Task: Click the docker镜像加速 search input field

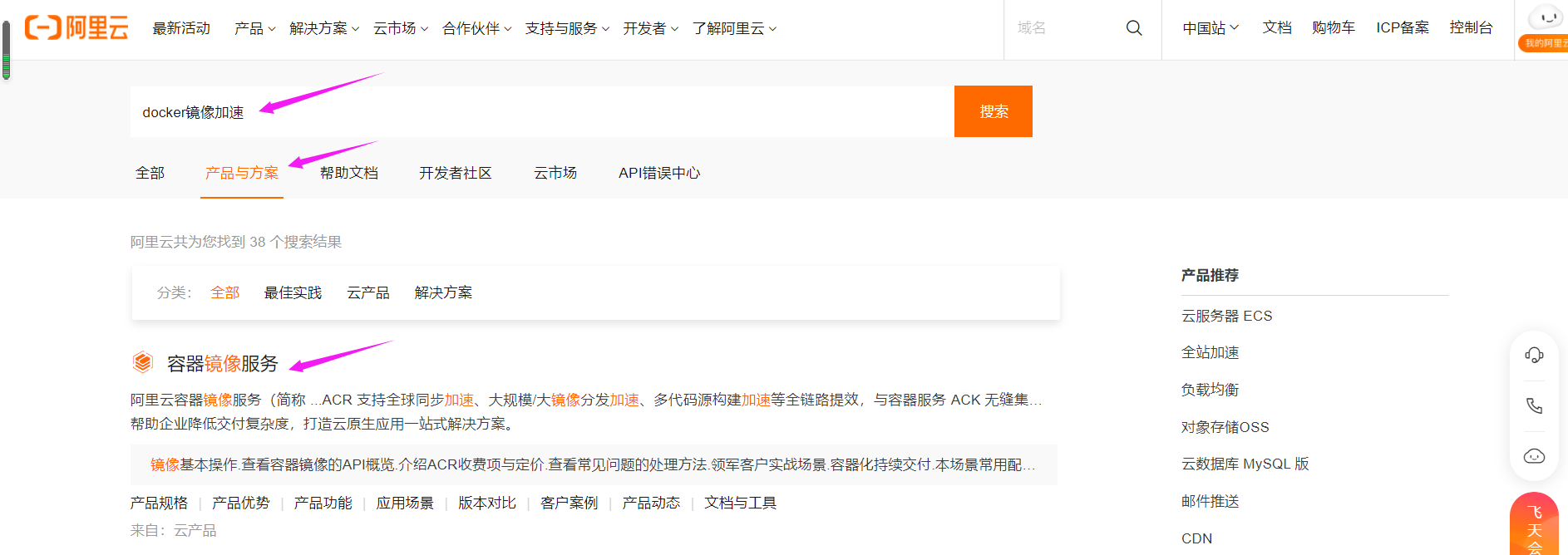Action: pos(542,111)
